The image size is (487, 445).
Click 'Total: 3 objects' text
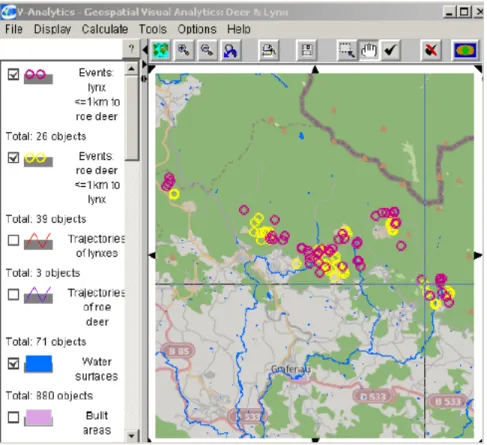(43, 273)
